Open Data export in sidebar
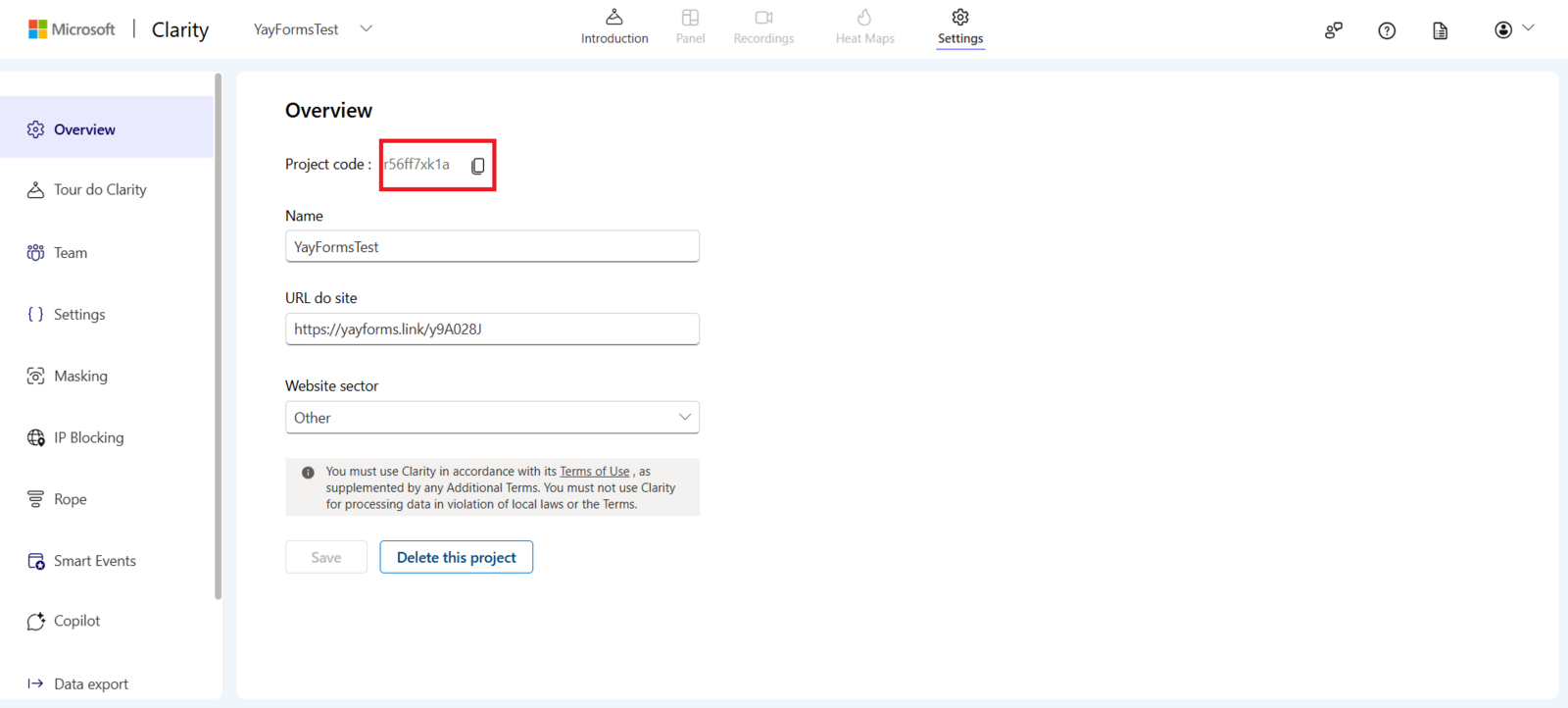 [90, 683]
